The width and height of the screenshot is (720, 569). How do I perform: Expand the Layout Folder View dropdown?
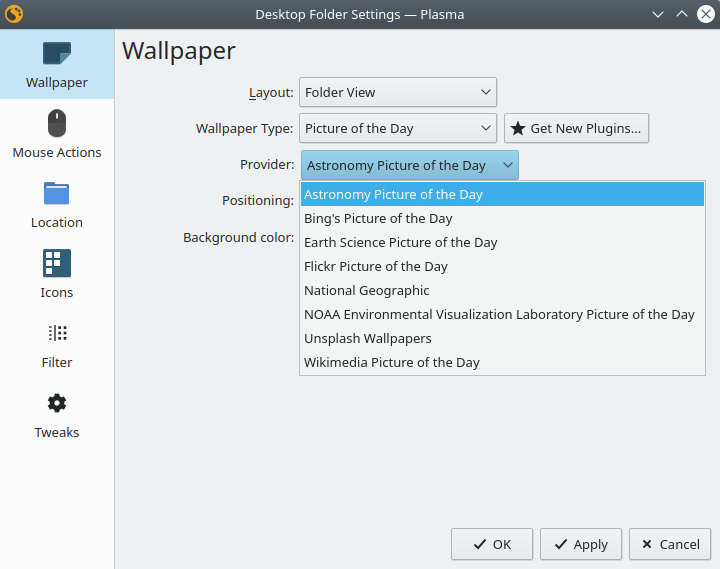[x=398, y=92]
